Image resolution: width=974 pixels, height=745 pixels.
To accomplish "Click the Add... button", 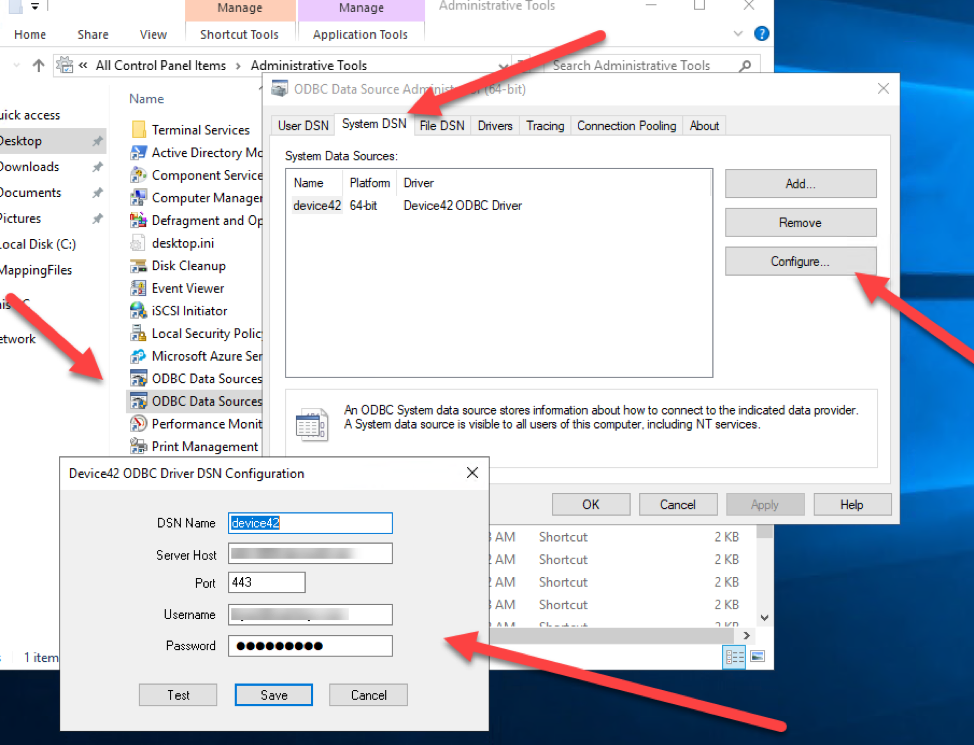I will click(800, 184).
